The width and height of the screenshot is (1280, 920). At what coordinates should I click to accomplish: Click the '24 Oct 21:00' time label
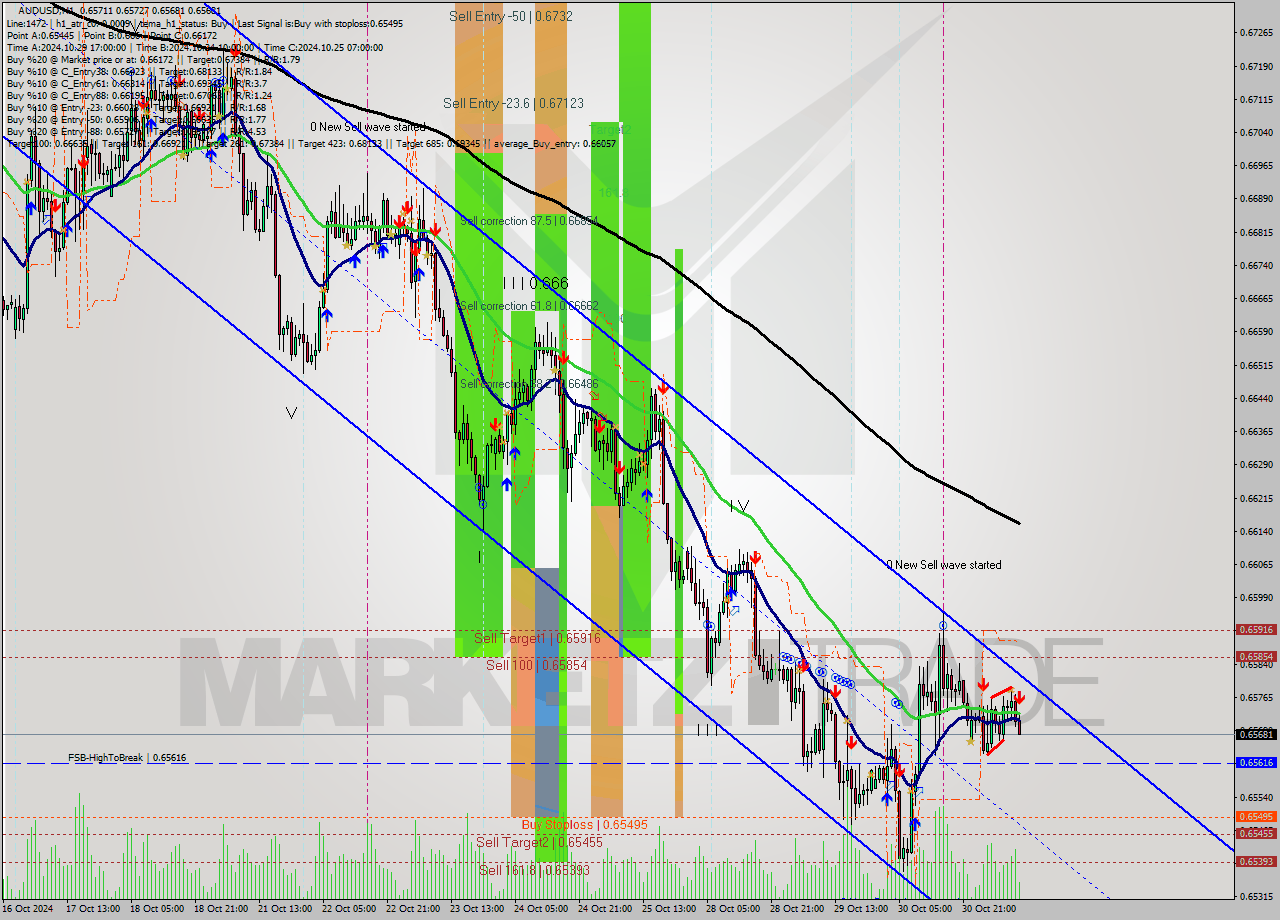point(604,909)
